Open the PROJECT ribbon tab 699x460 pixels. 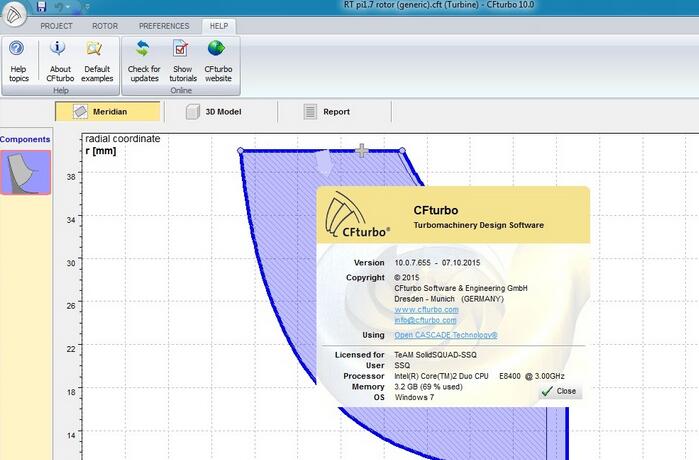pyautogui.click(x=56, y=26)
